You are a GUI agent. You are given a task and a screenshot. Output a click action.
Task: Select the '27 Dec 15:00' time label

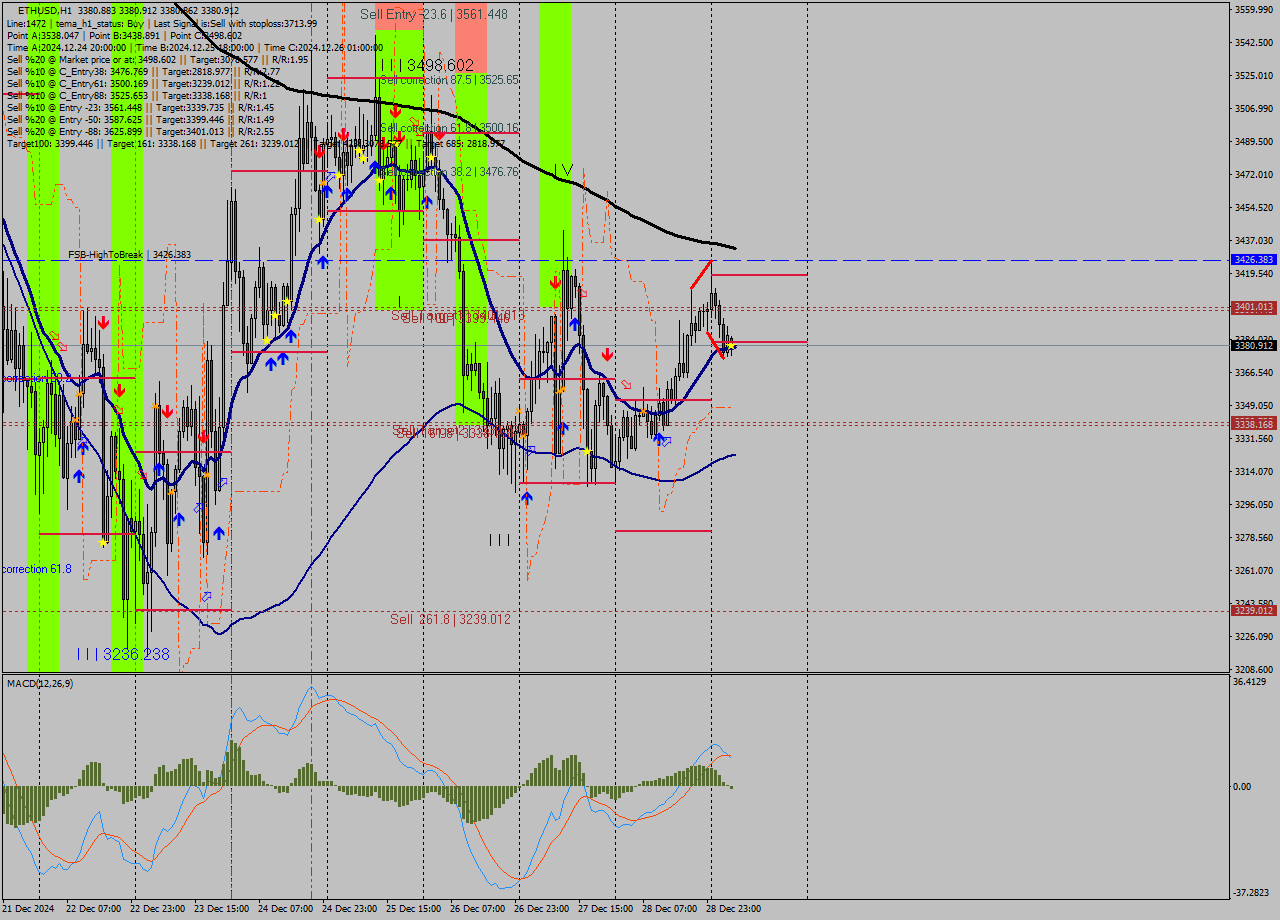606,909
